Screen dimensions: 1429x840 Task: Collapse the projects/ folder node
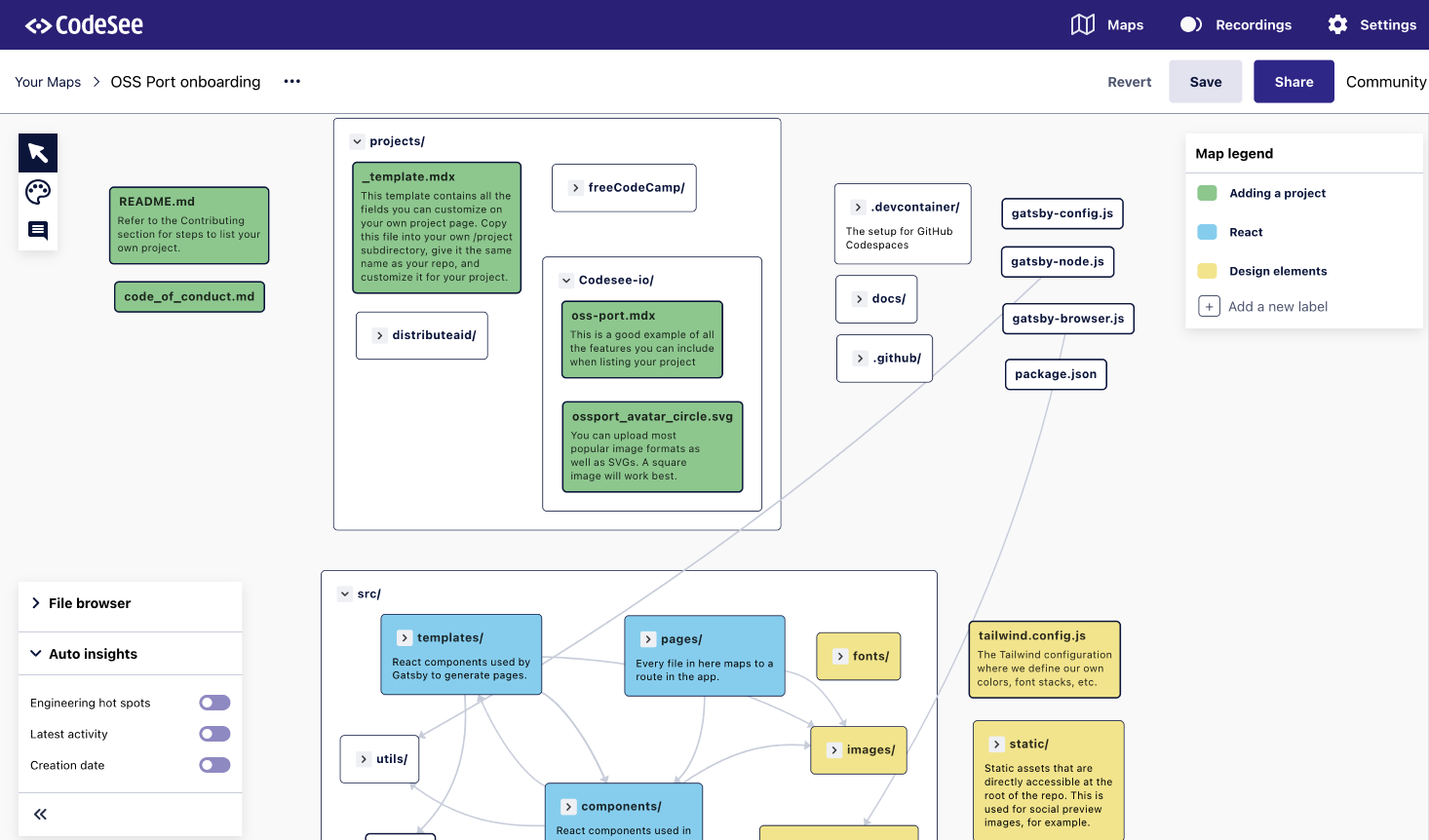point(357,140)
